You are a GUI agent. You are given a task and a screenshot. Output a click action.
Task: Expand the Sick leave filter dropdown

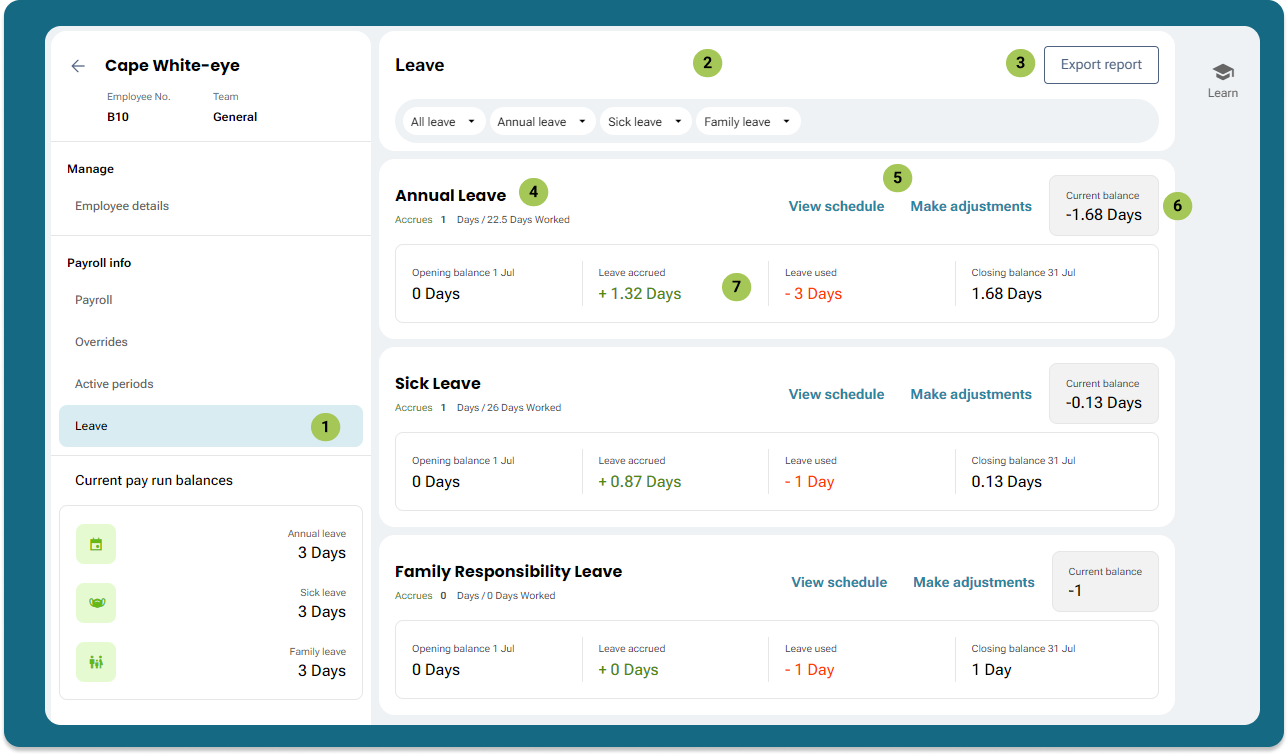[x=646, y=122]
